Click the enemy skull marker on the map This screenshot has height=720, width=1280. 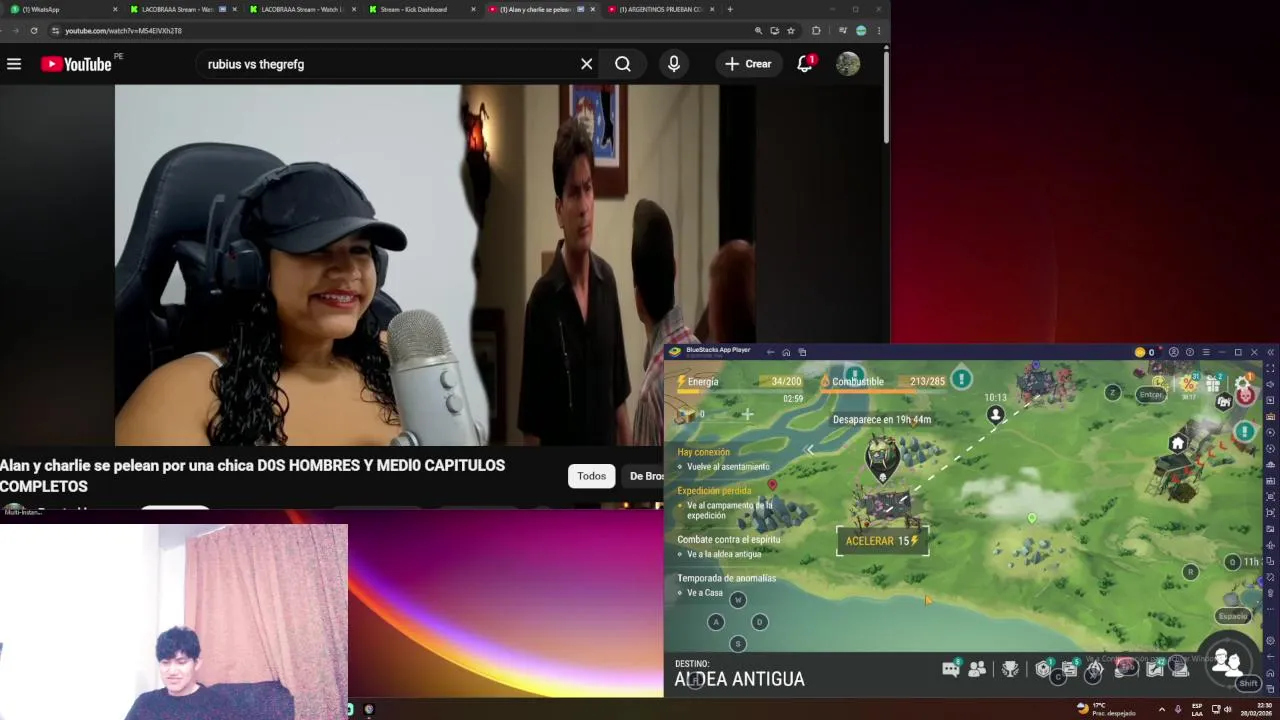882,458
